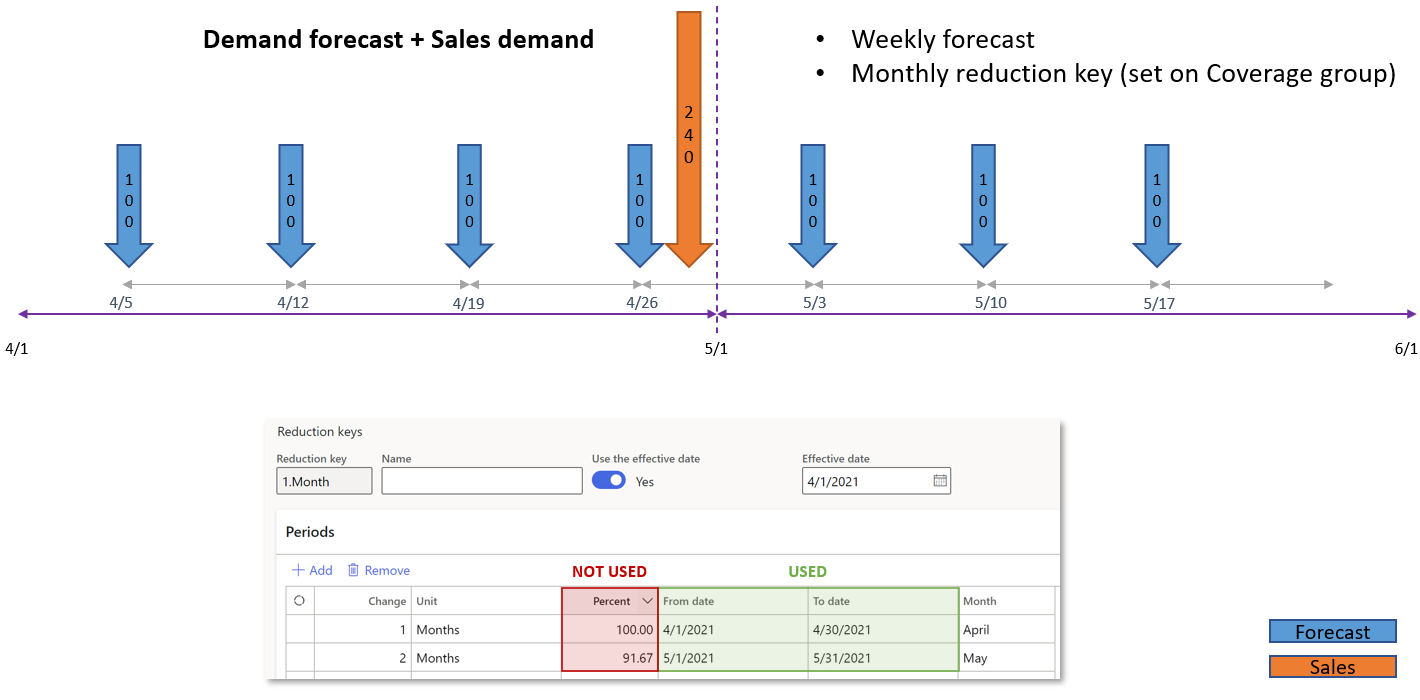Image resolution: width=1420 pixels, height=700 pixels.
Task: Open the Effective date calendar picker icon
Action: click(940, 481)
